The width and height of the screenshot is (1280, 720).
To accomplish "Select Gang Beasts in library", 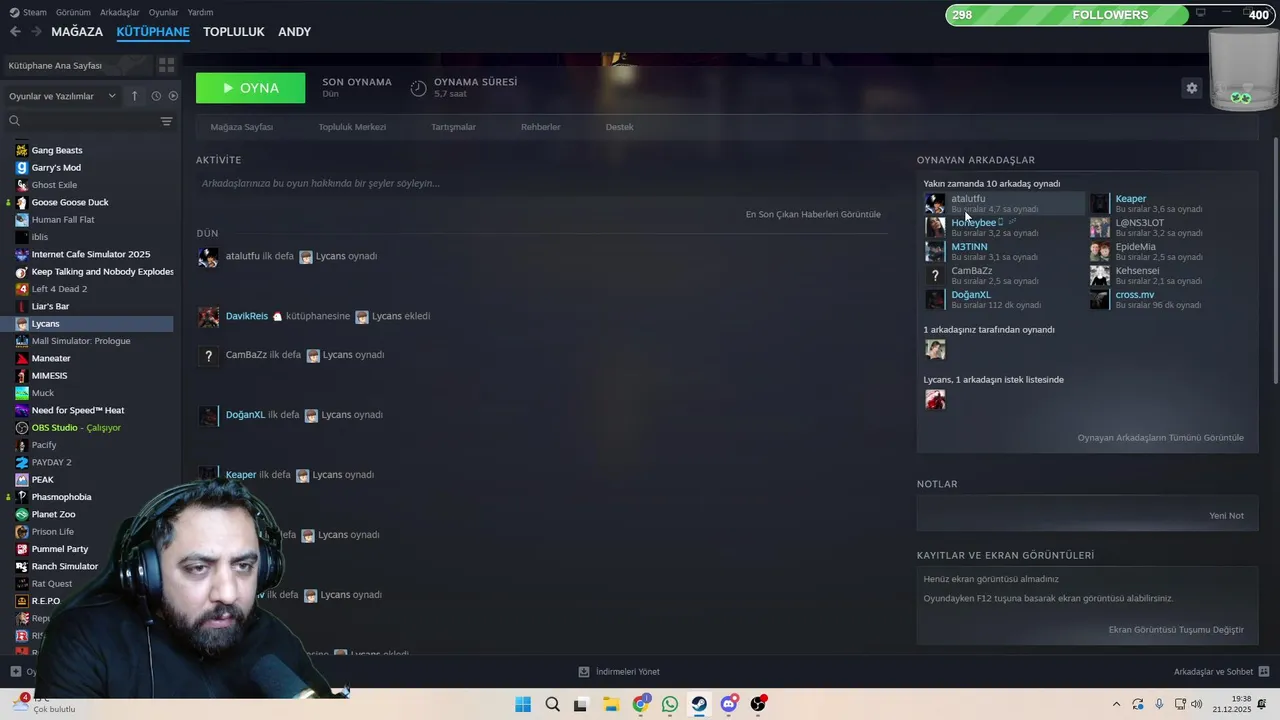I will [57, 150].
